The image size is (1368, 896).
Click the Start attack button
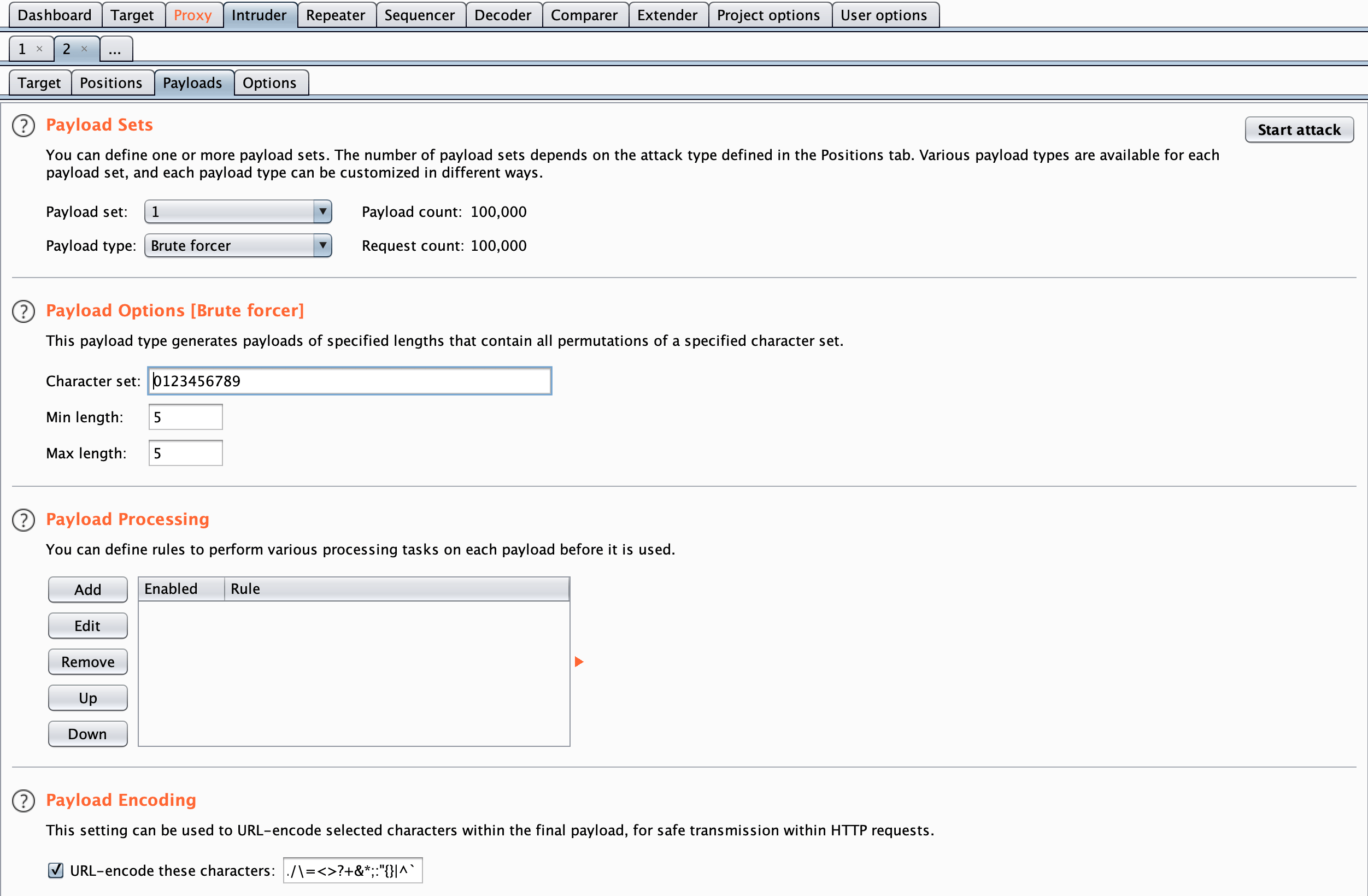[1299, 130]
